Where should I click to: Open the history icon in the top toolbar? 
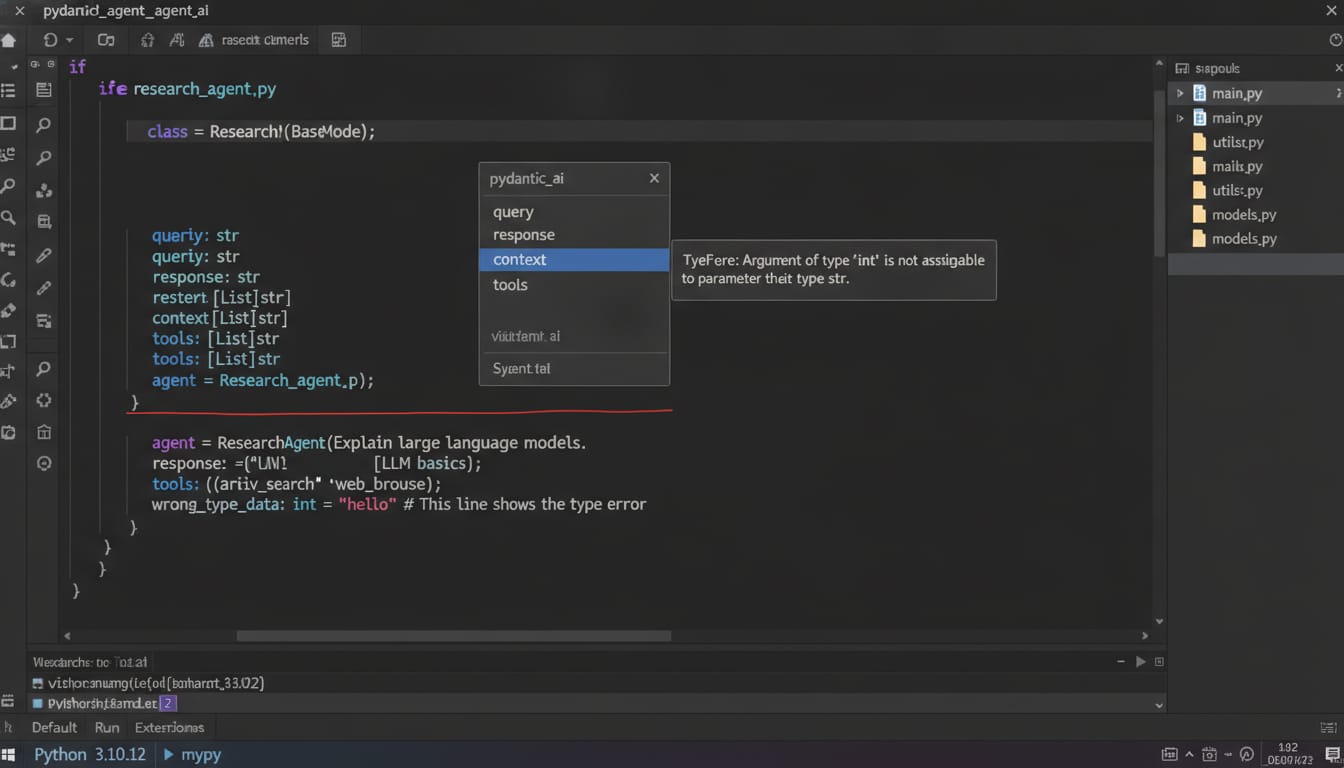point(50,40)
